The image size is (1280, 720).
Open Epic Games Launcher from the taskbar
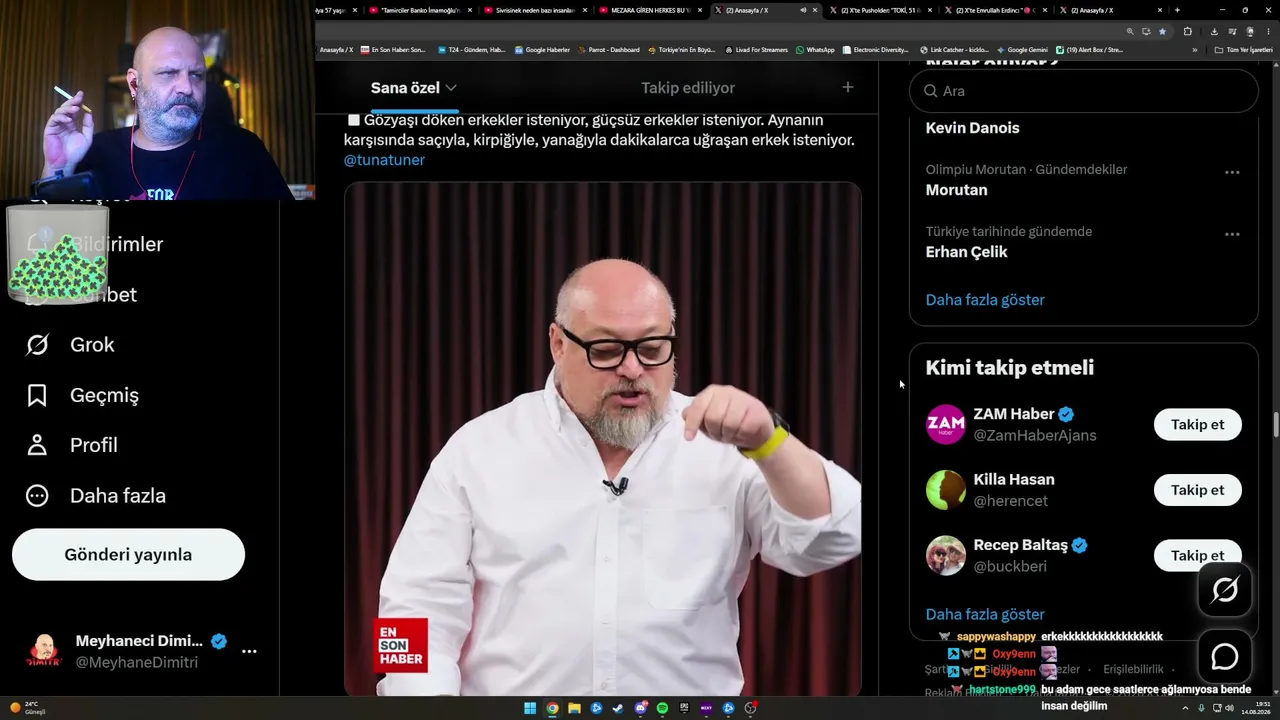click(x=684, y=708)
